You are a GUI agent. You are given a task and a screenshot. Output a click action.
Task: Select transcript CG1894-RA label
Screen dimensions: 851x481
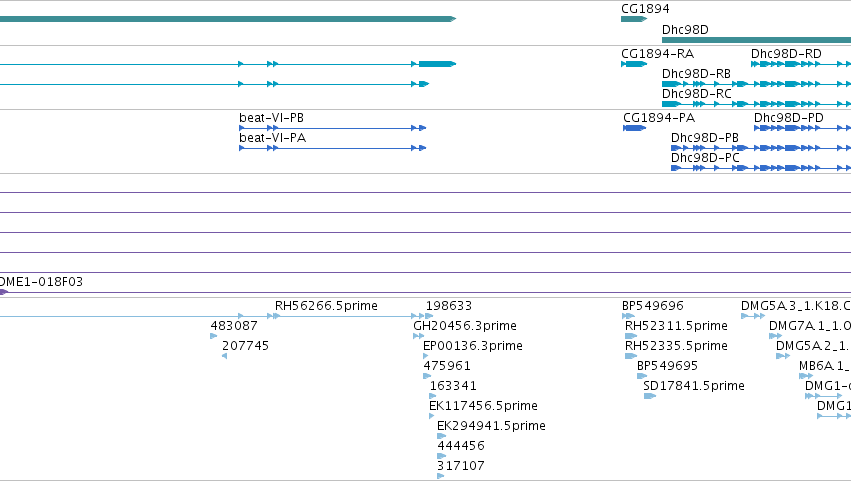(x=657, y=54)
